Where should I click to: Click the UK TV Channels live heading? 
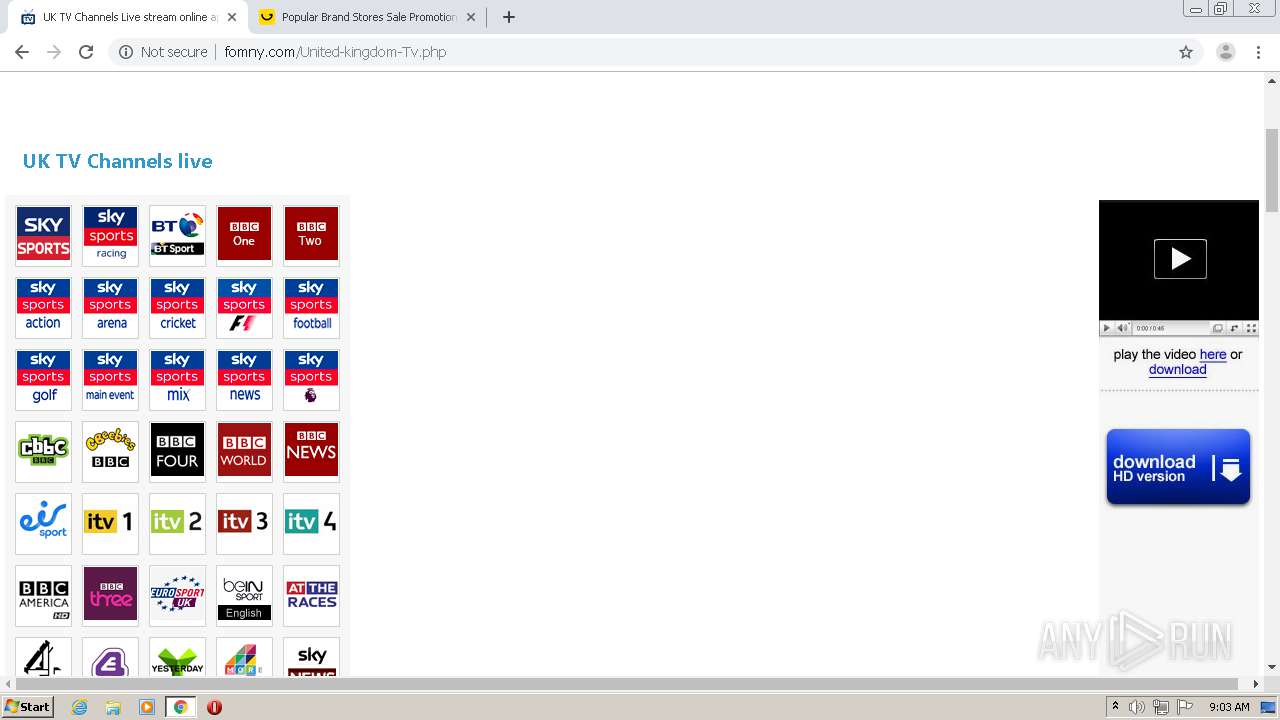tap(118, 161)
